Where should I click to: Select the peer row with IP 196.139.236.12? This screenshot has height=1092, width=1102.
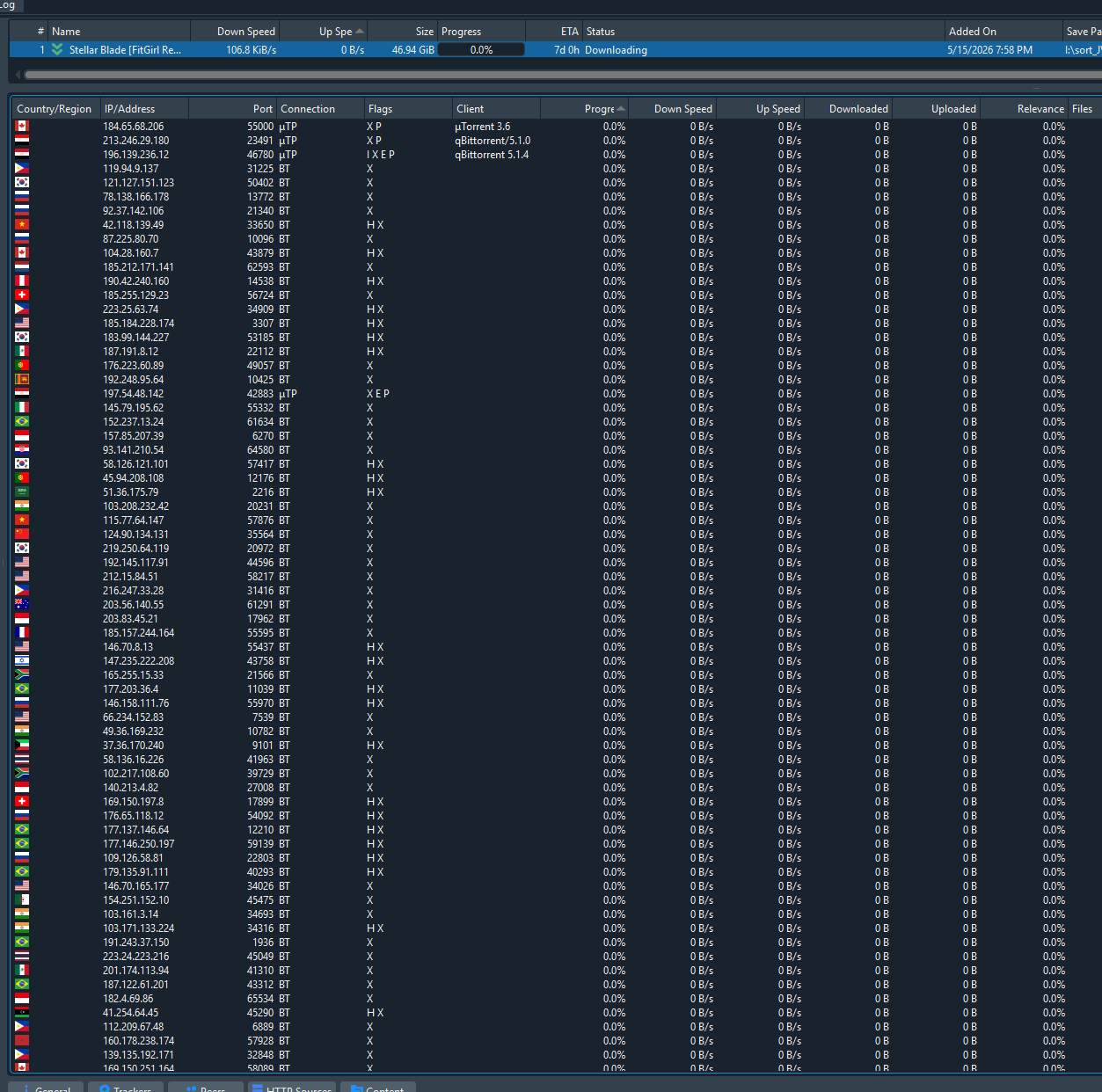(554, 155)
